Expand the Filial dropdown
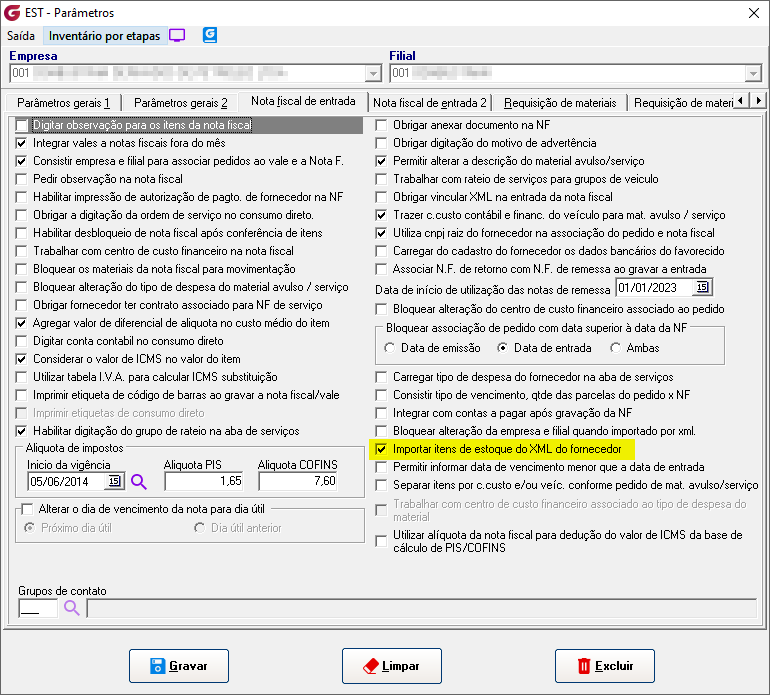 coord(753,74)
